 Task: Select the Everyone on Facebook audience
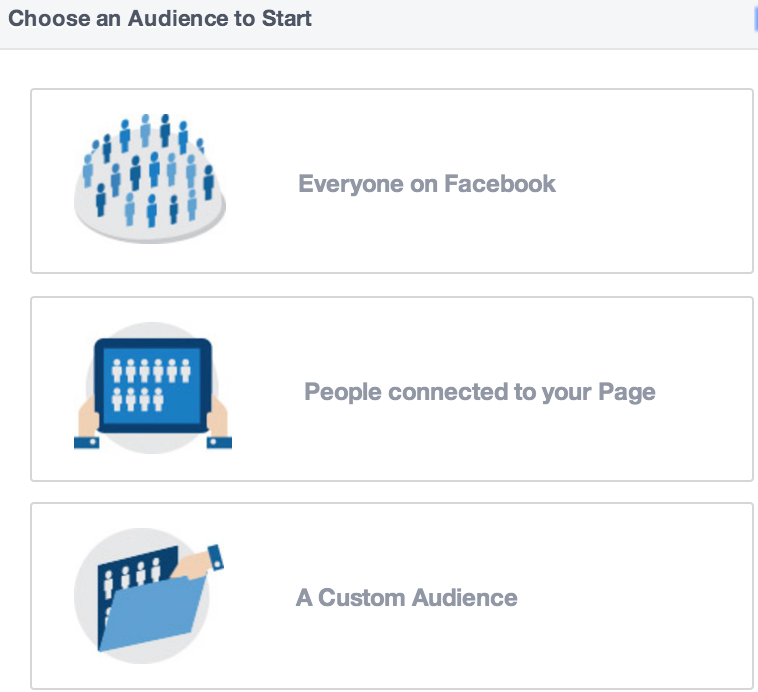coord(392,181)
